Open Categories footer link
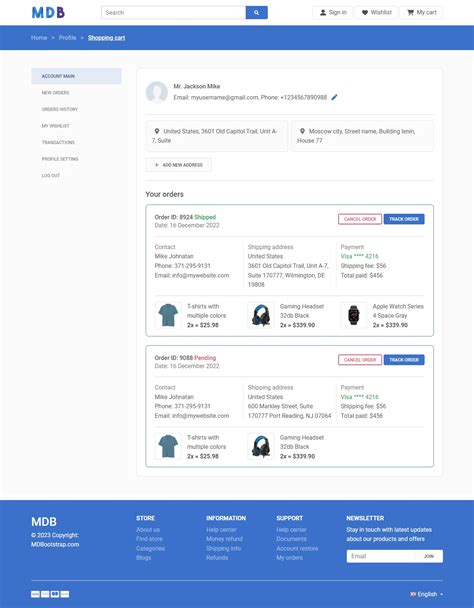The height and width of the screenshot is (608, 474). [x=151, y=548]
